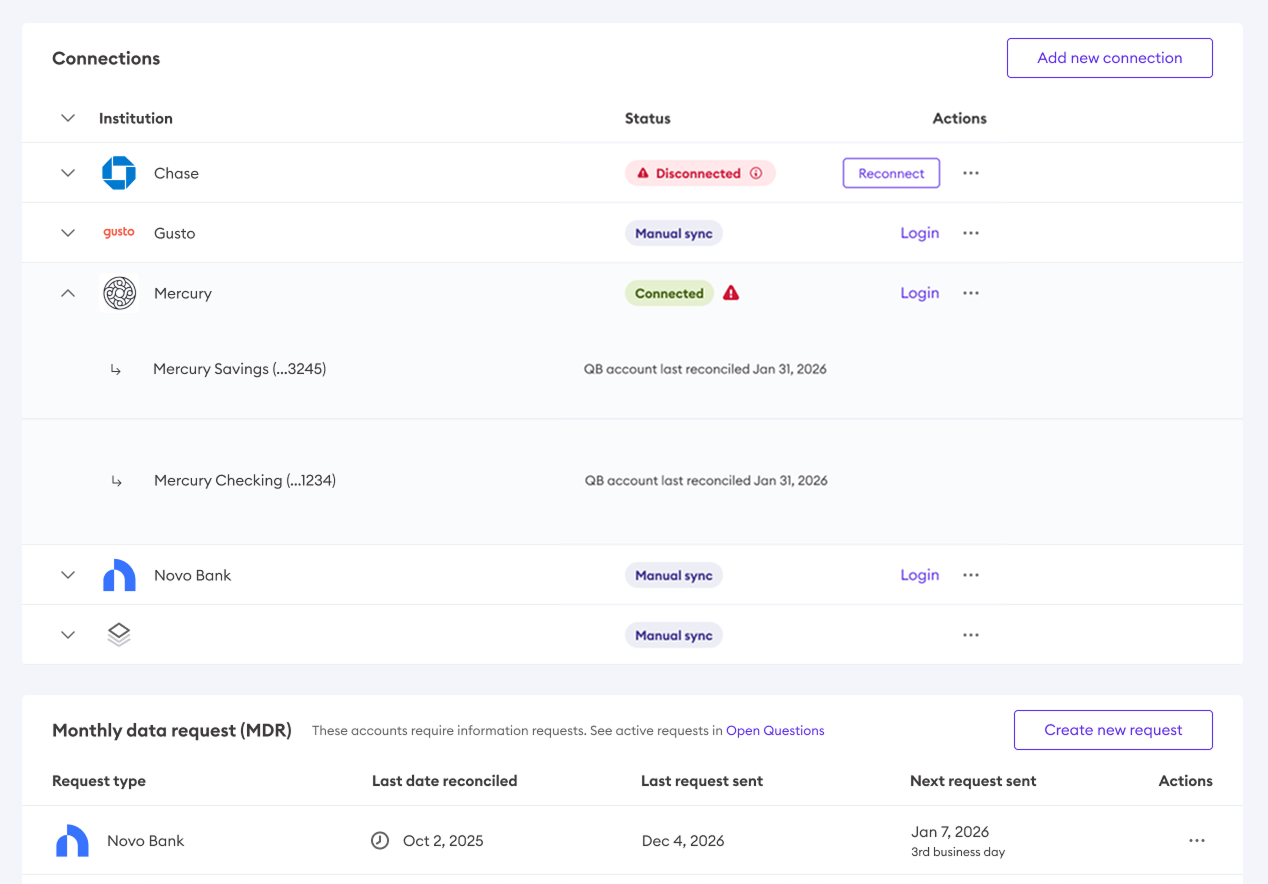Open the three-dot menu for Mercury
Viewport: 1268px width, 884px height.
tap(971, 293)
